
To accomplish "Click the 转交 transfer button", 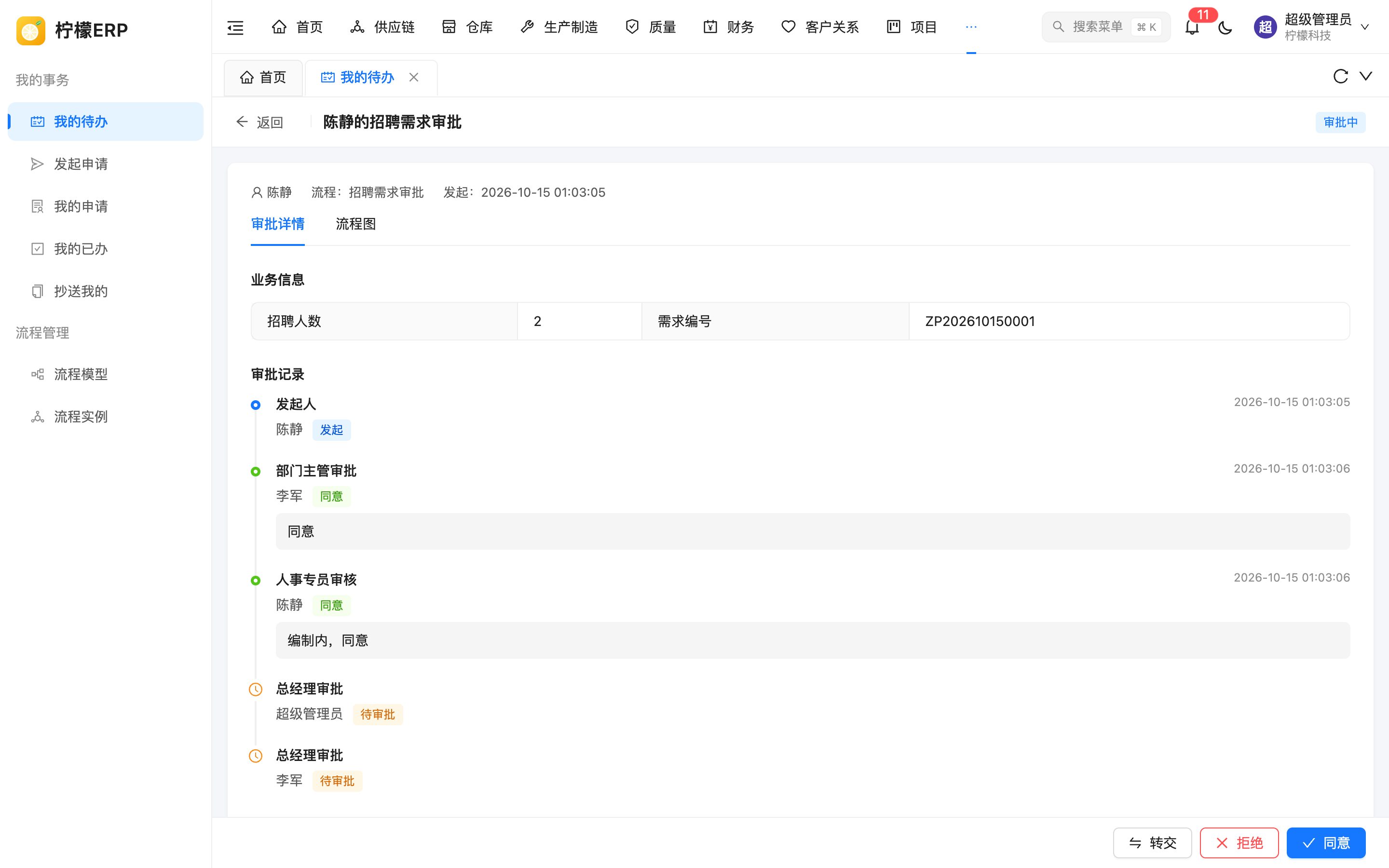I will 1153,843.
